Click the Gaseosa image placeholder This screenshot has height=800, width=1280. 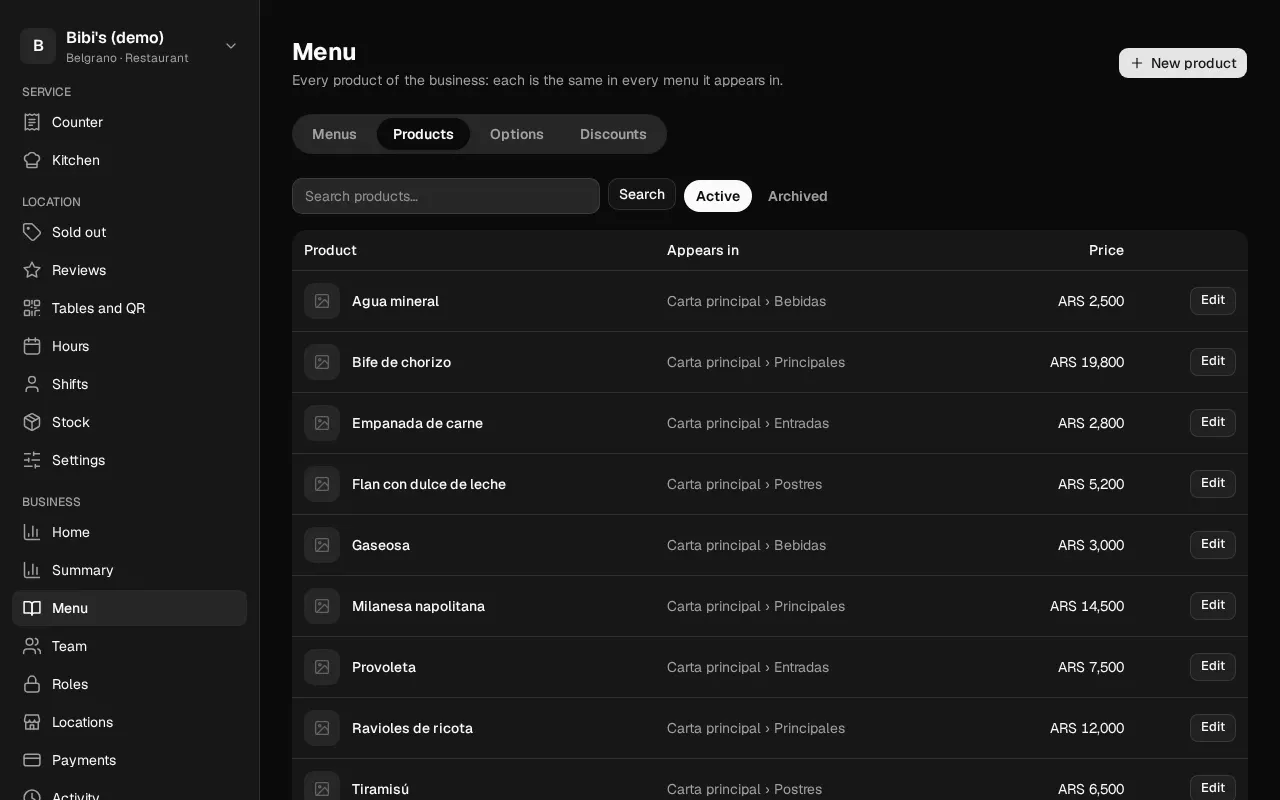(x=322, y=545)
